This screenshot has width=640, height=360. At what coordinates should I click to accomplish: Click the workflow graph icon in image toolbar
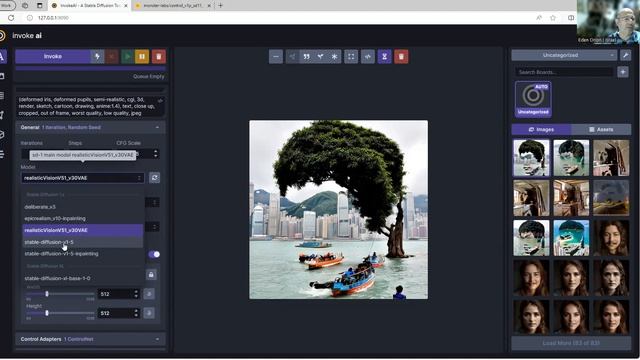[292, 57]
